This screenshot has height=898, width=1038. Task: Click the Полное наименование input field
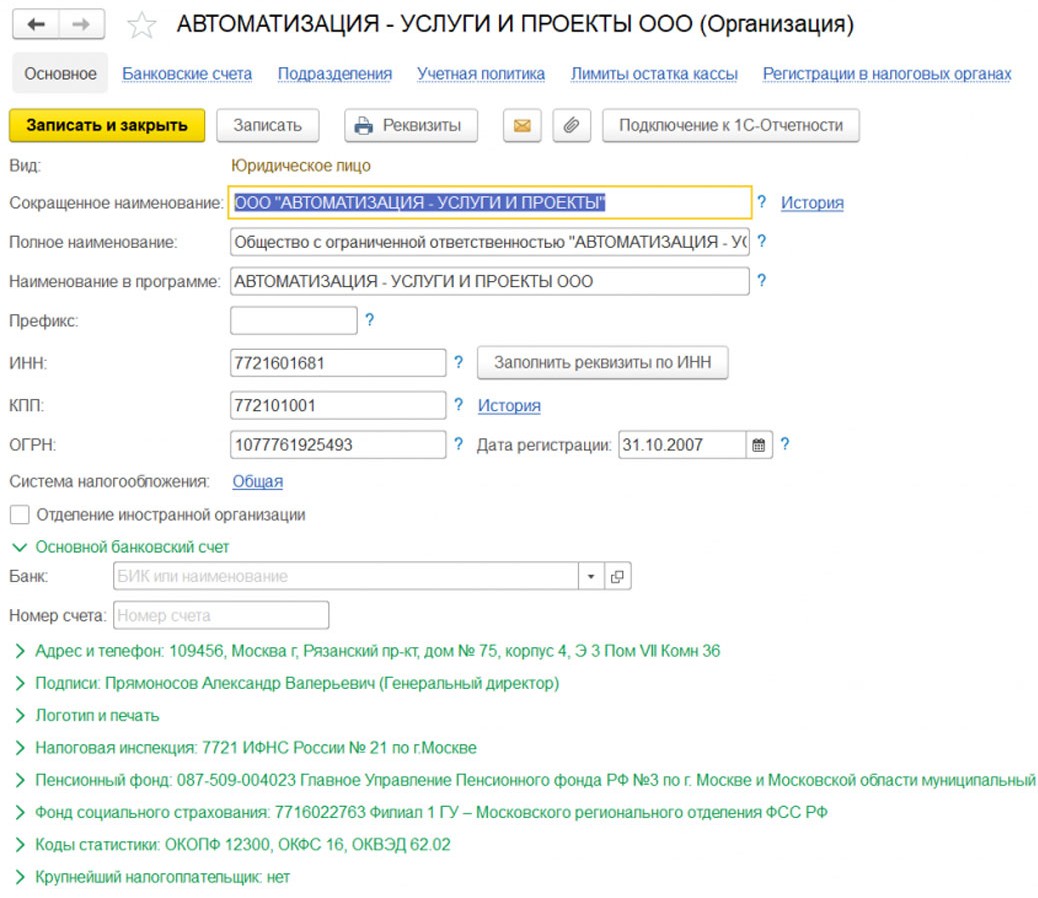pos(490,242)
